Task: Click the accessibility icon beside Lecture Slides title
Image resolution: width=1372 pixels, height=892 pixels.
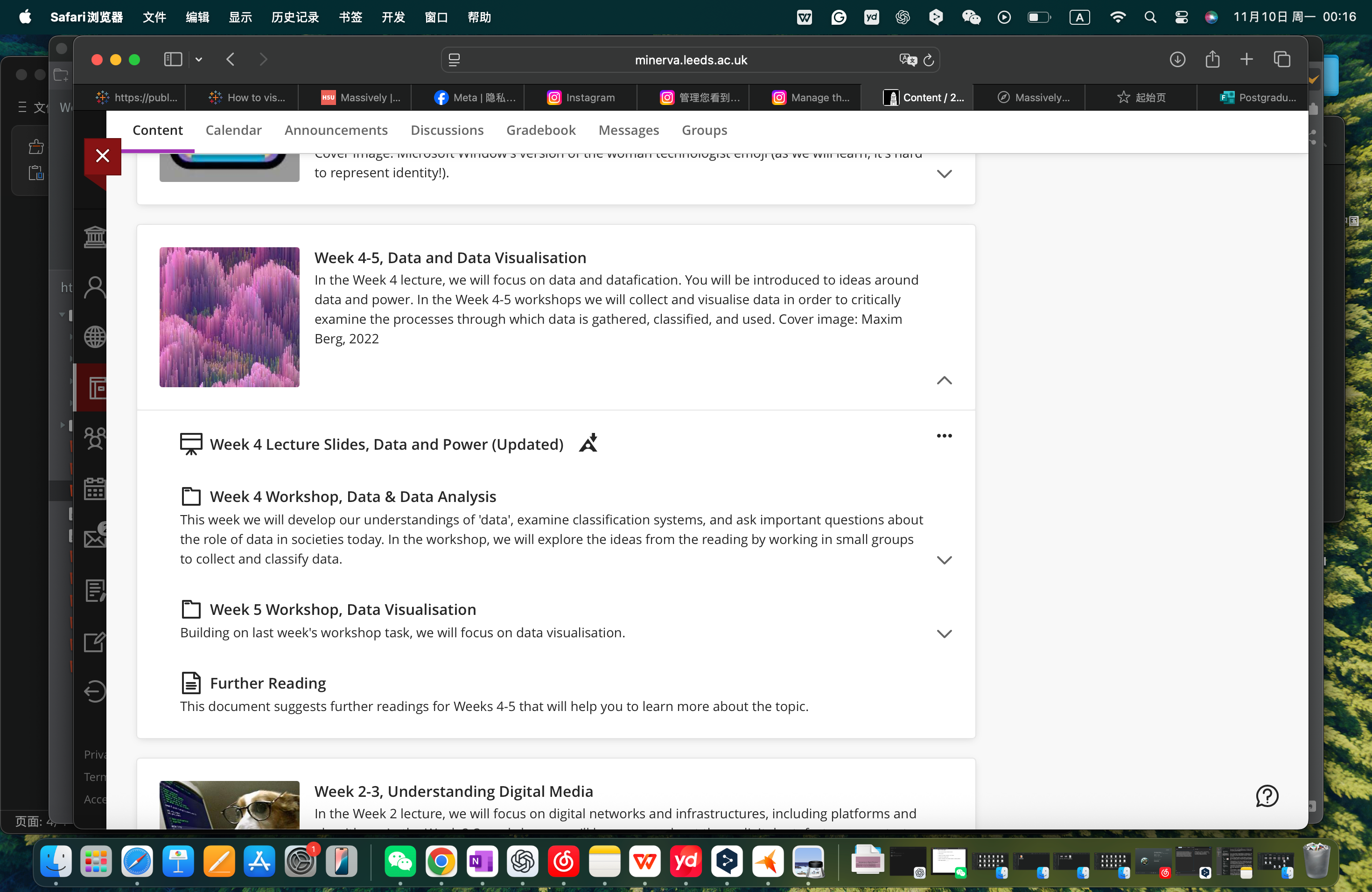Action: (588, 443)
